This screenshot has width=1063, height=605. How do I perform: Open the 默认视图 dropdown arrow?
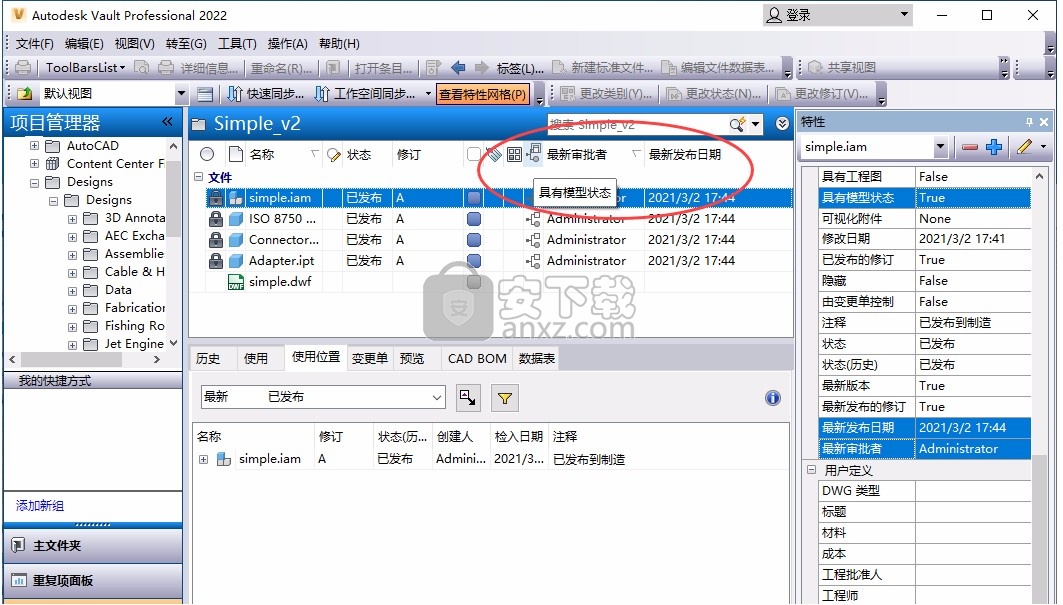click(x=181, y=94)
